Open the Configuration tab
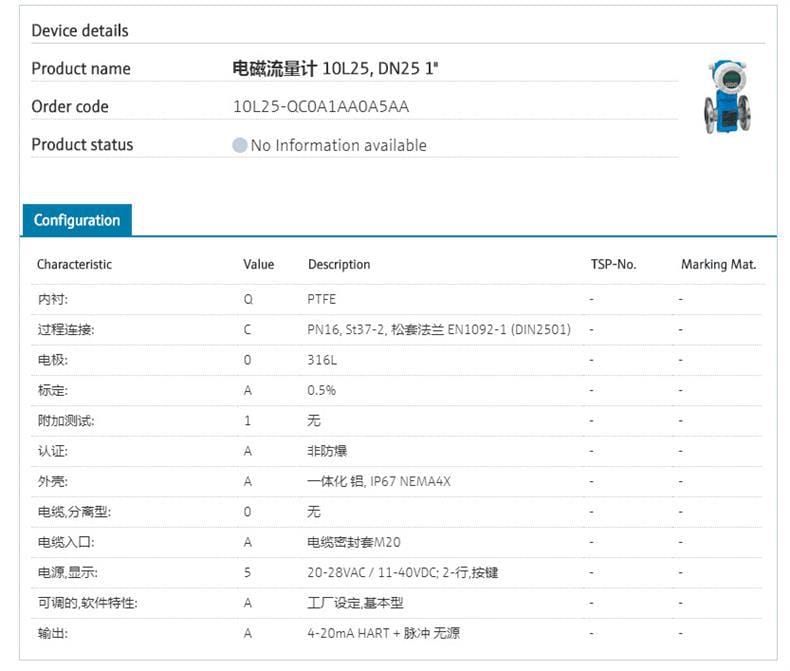The image size is (790, 671). tap(76, 220)
